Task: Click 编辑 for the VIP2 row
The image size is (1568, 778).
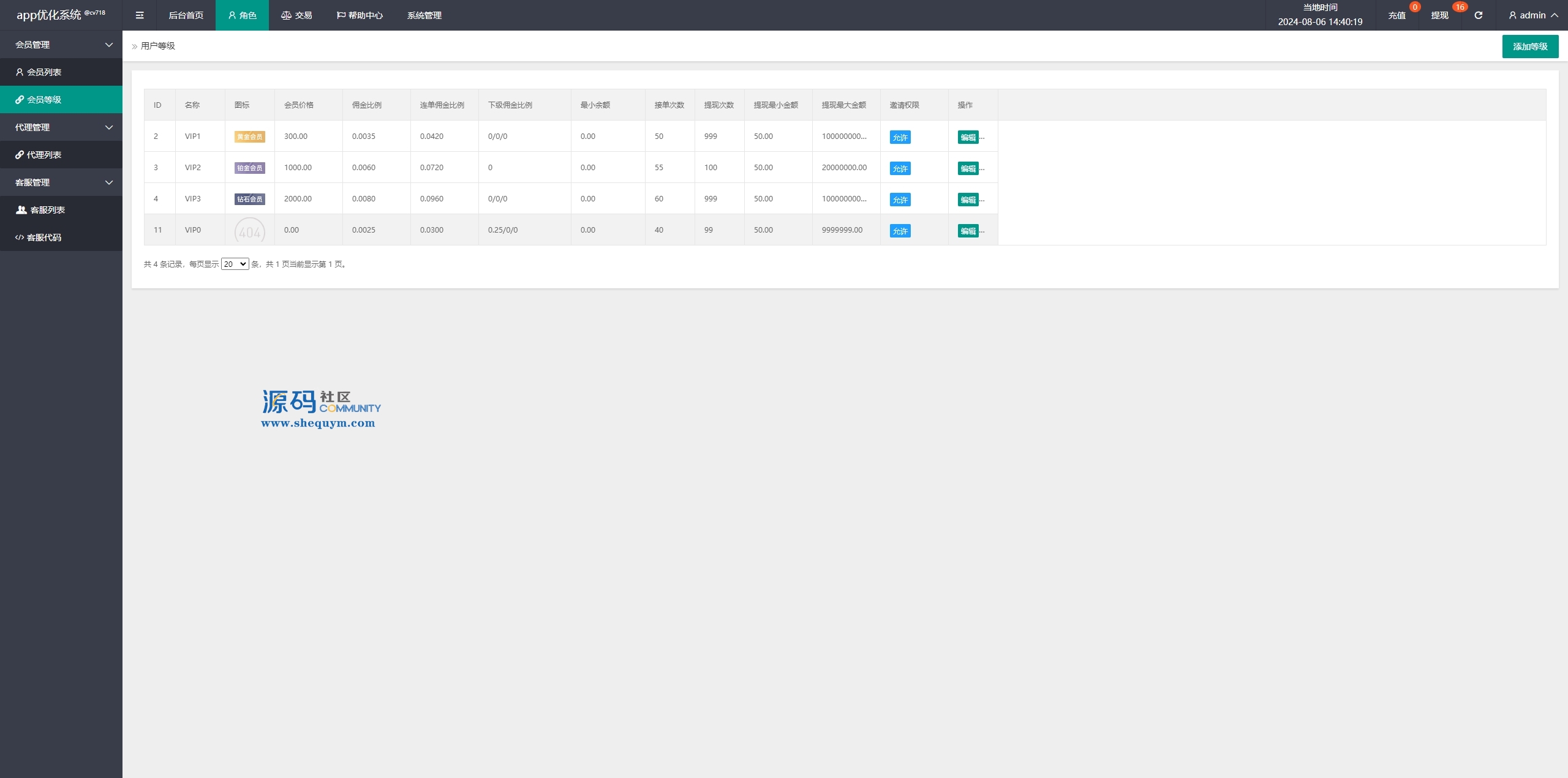Action: (x=968, y=168)
